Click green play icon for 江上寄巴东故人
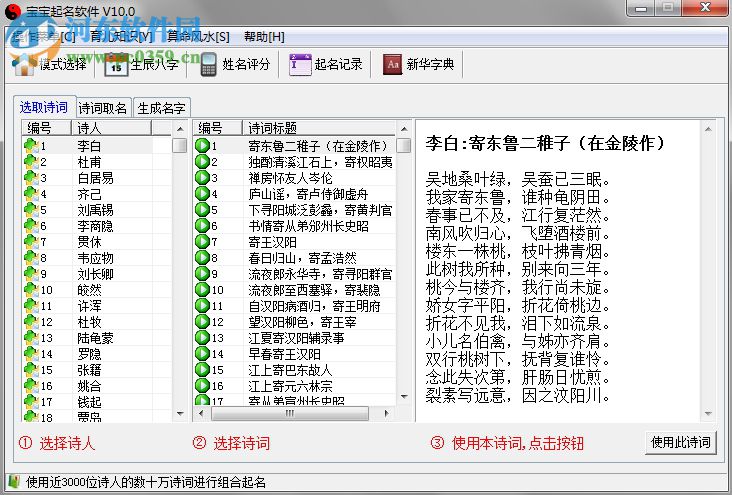The height and width of the screenshot is (495, 732). tap(203, 369)
